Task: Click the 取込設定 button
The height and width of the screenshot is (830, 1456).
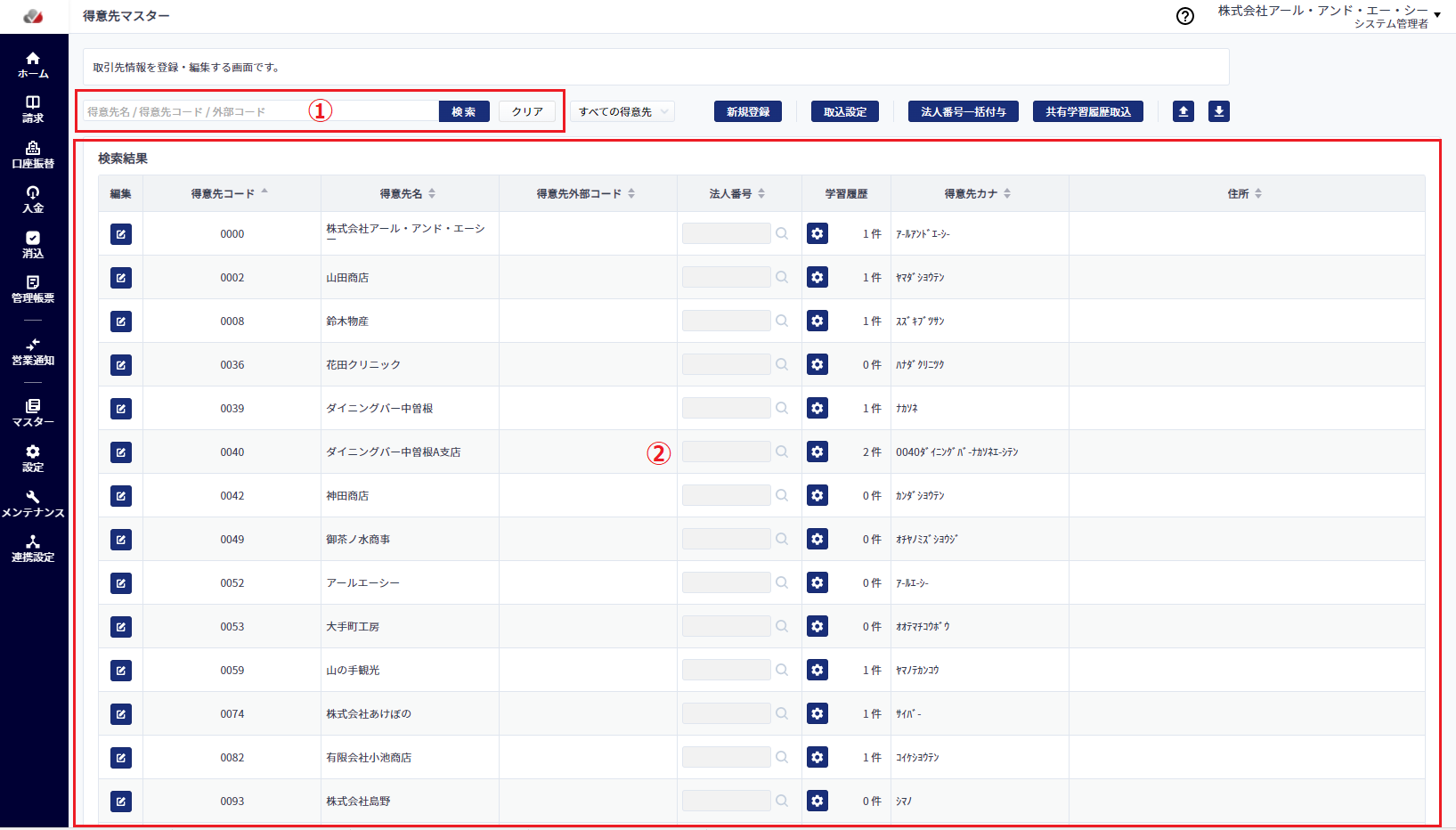Action: 845,111
